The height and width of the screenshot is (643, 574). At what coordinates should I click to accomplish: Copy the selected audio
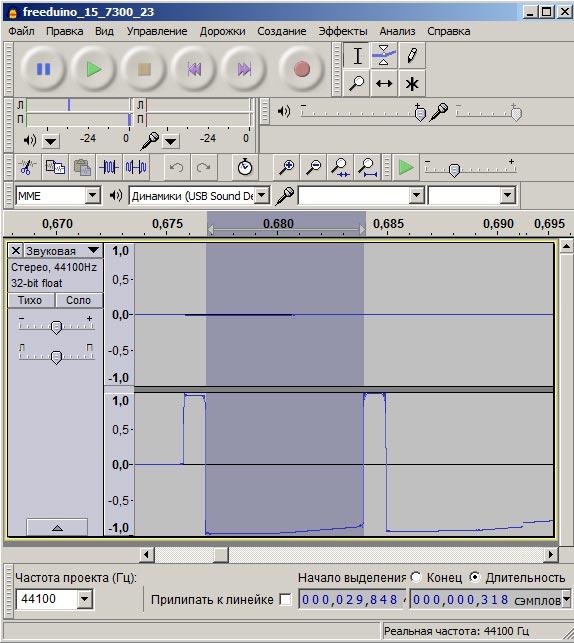pyautogui.click(x=55, y=167)
